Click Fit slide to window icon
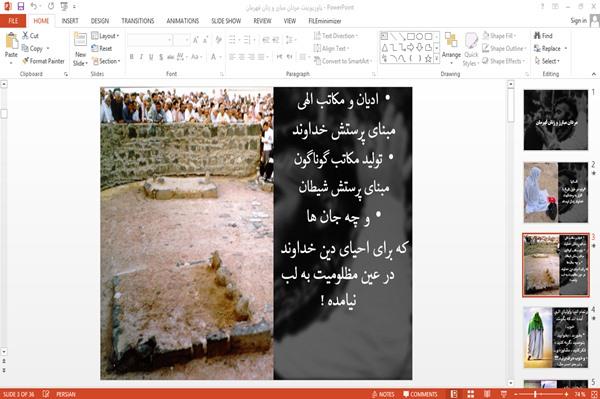Image resolution: width=600 pixels, height=399 pixels. click(x=594, y=394)
